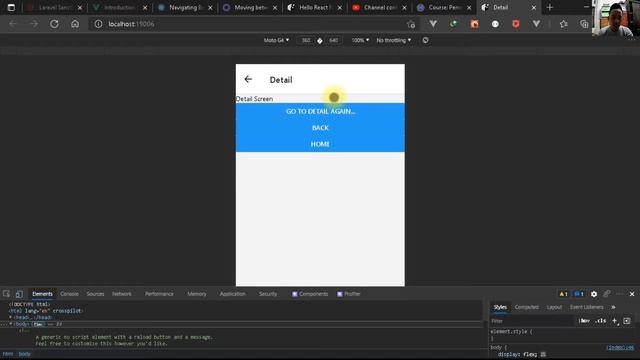View site information icon in address bar
Screen dimensions: 640x360
click(x=98, y=24)
